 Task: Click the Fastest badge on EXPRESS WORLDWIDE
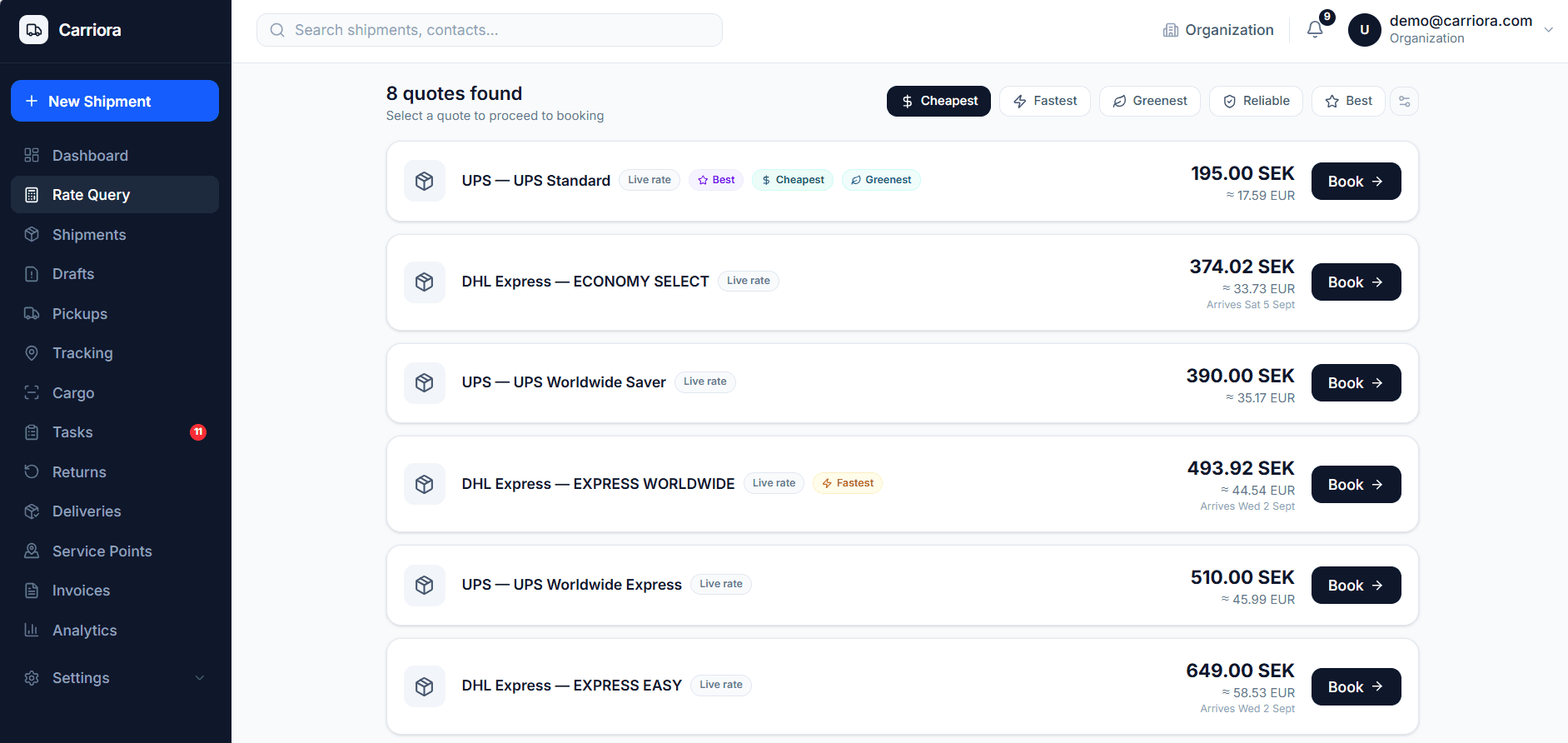point(848,483)
